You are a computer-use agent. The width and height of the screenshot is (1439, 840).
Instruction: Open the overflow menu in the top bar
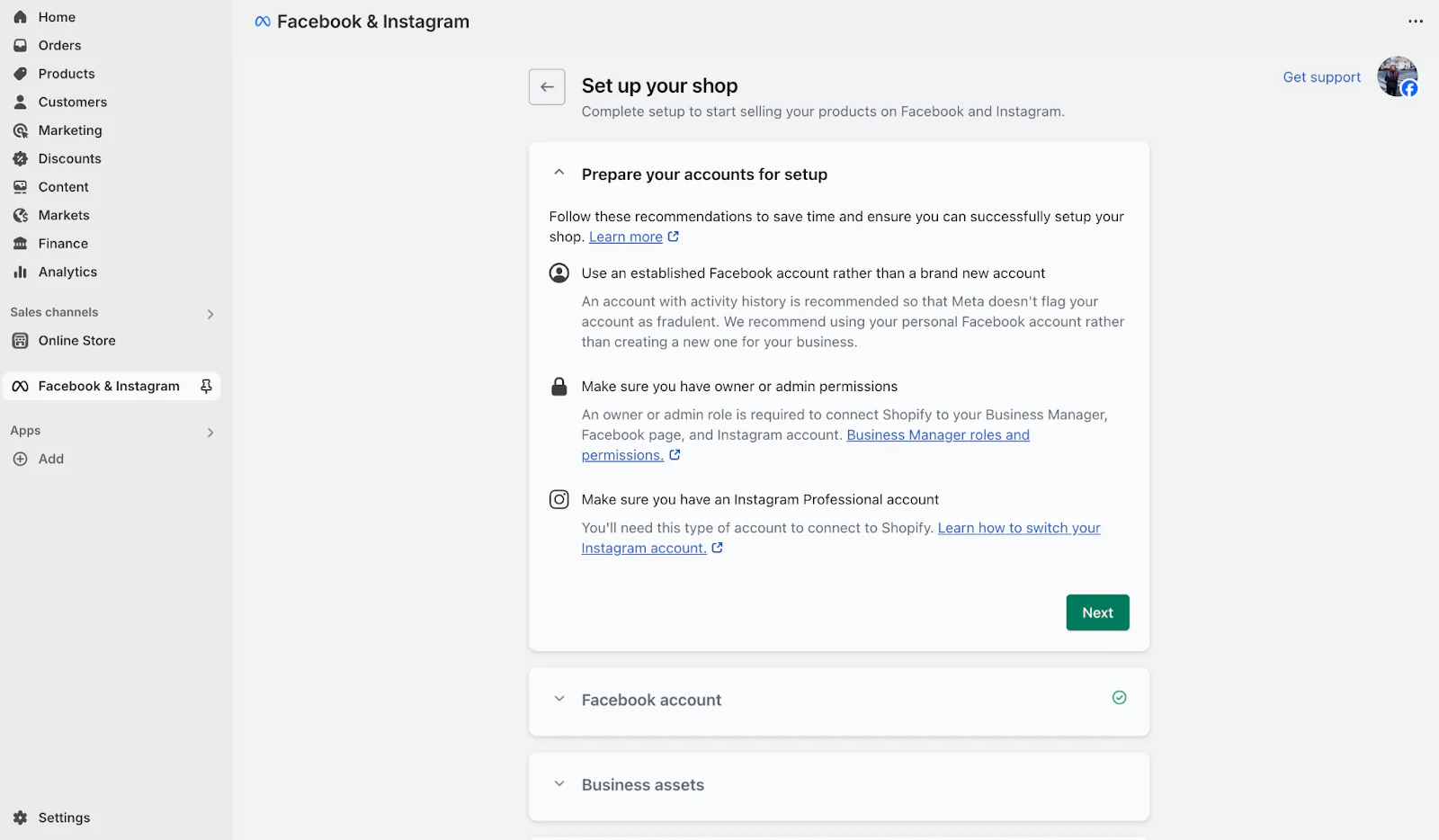(x=1414, y=20)
